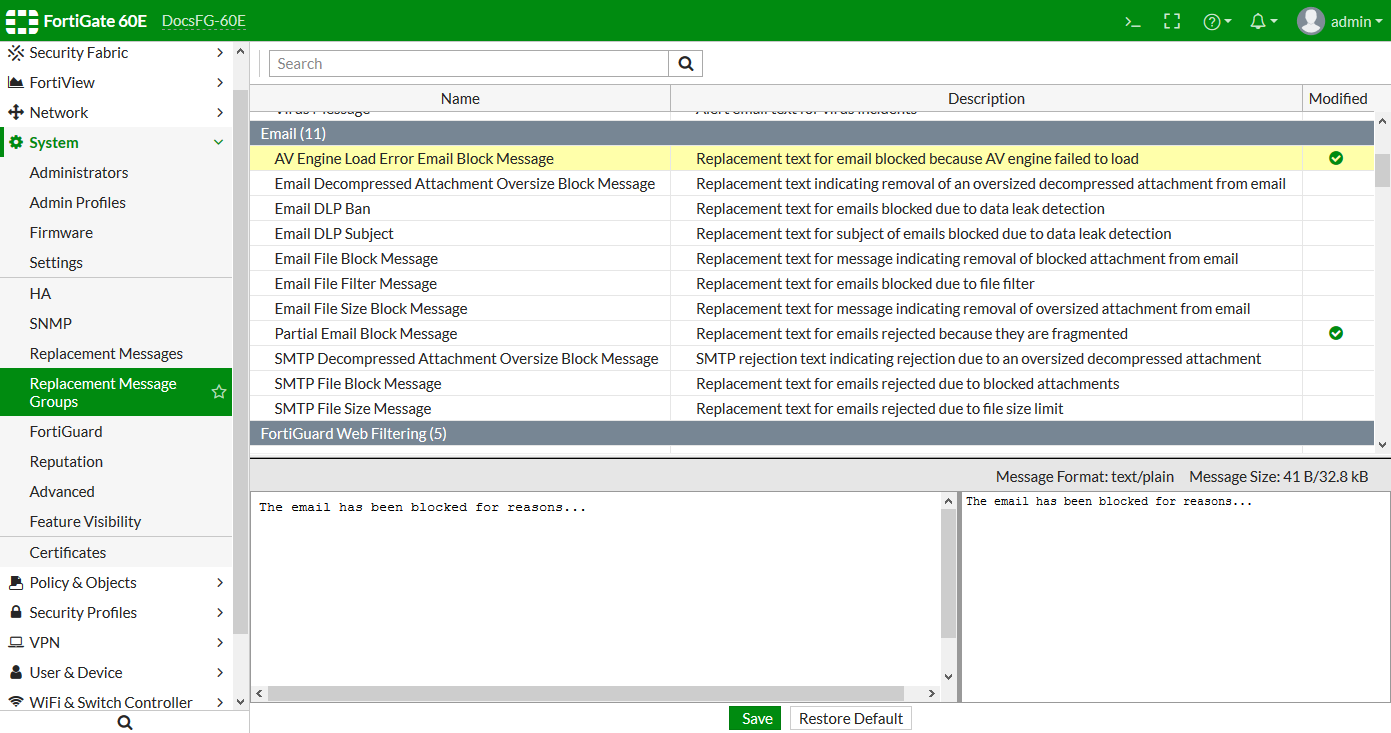
Task: Click the sidebar bottom search magnifier icon
Action: 125,722
